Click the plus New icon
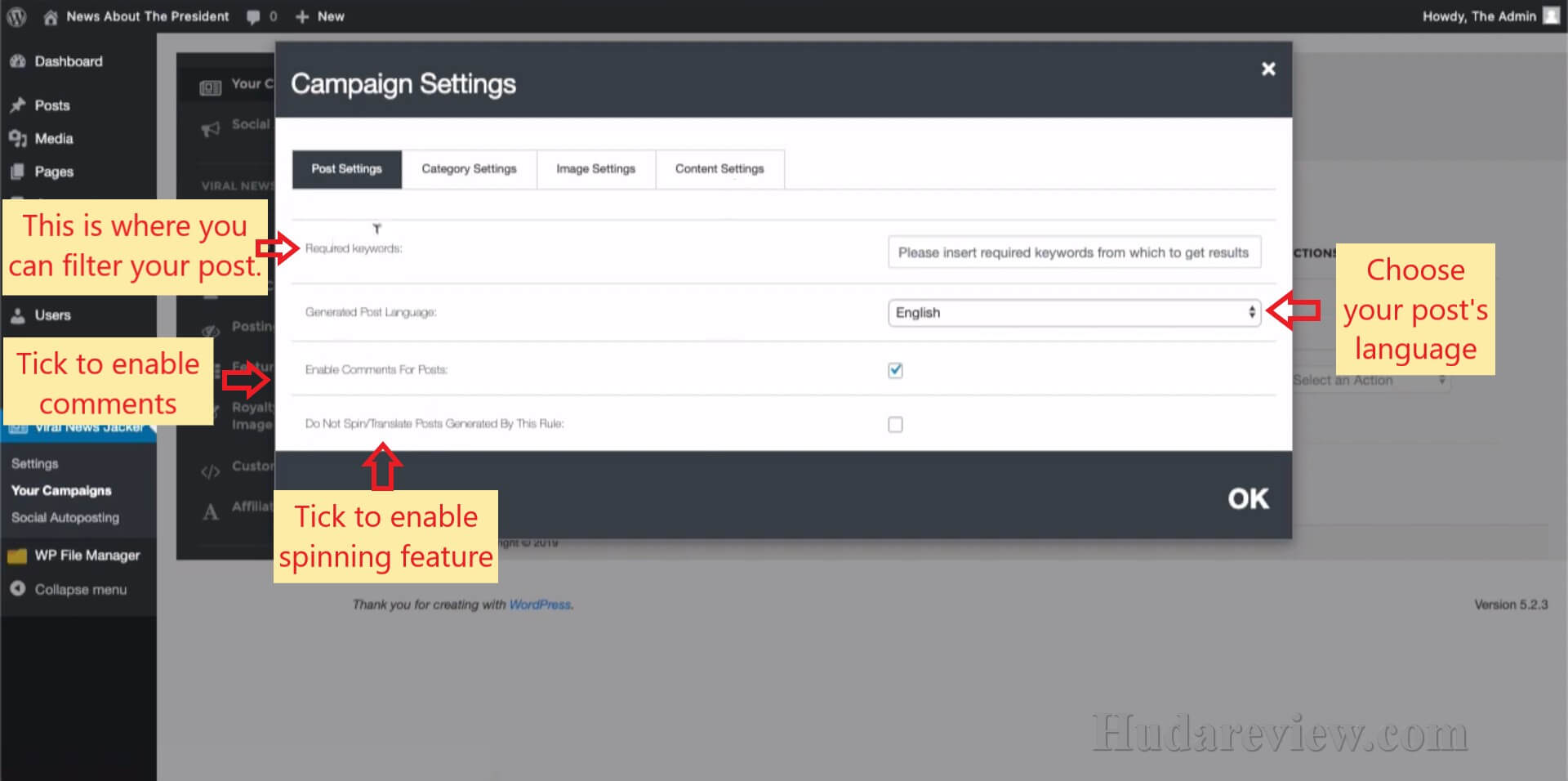 pos(302,16)
